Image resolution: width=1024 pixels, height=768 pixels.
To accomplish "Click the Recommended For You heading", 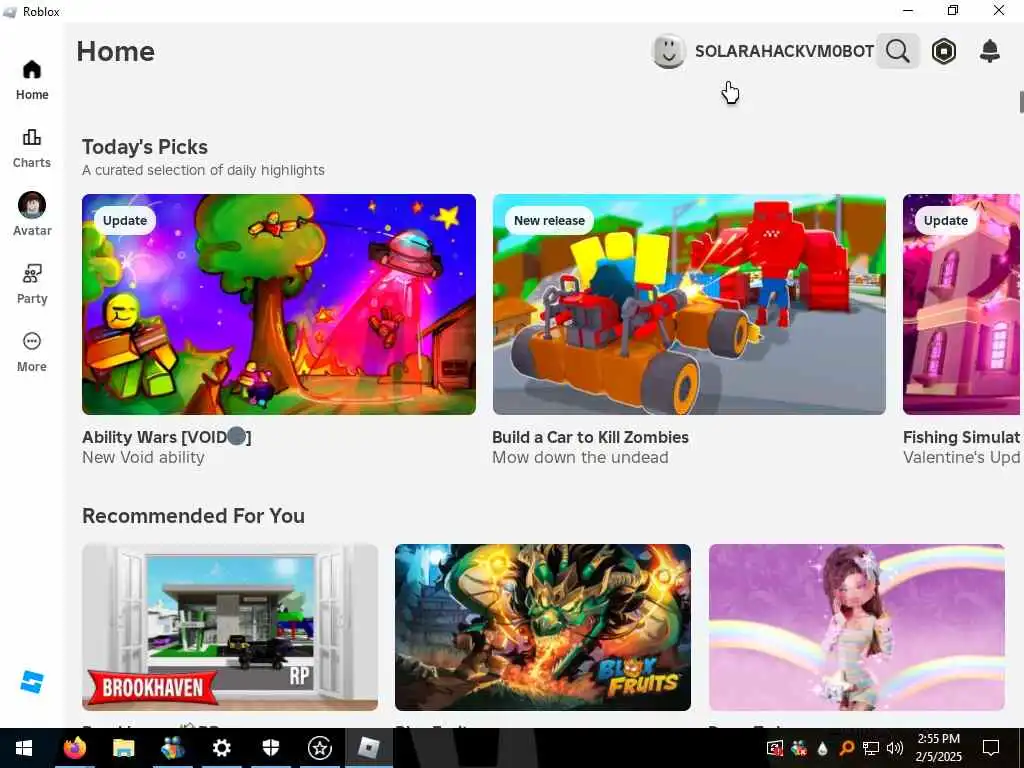I will pos(193,516).
